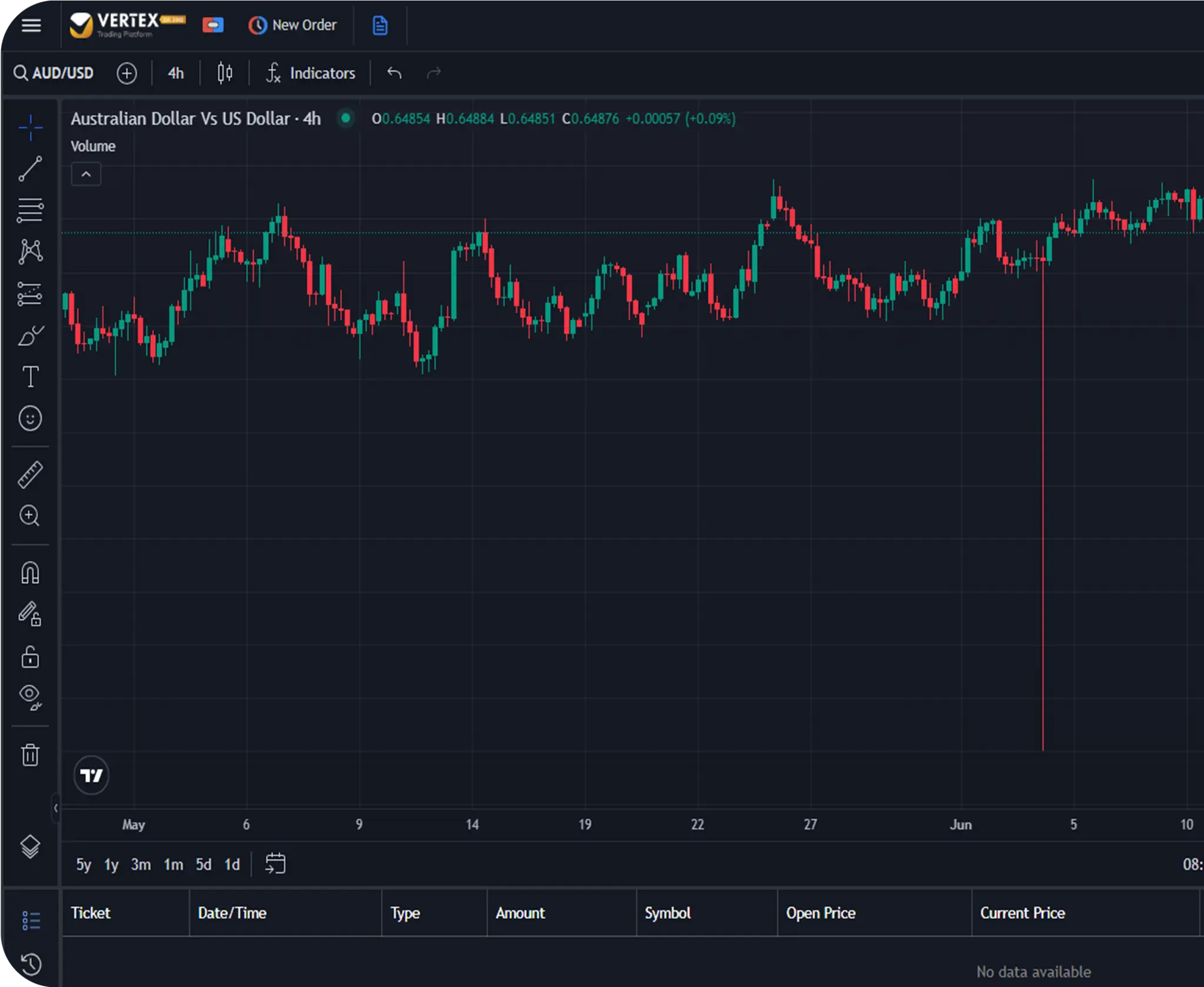Collapse the Volume indicator legend chevron
Viewport: 1204px width, 987px height.
[86, 175]
